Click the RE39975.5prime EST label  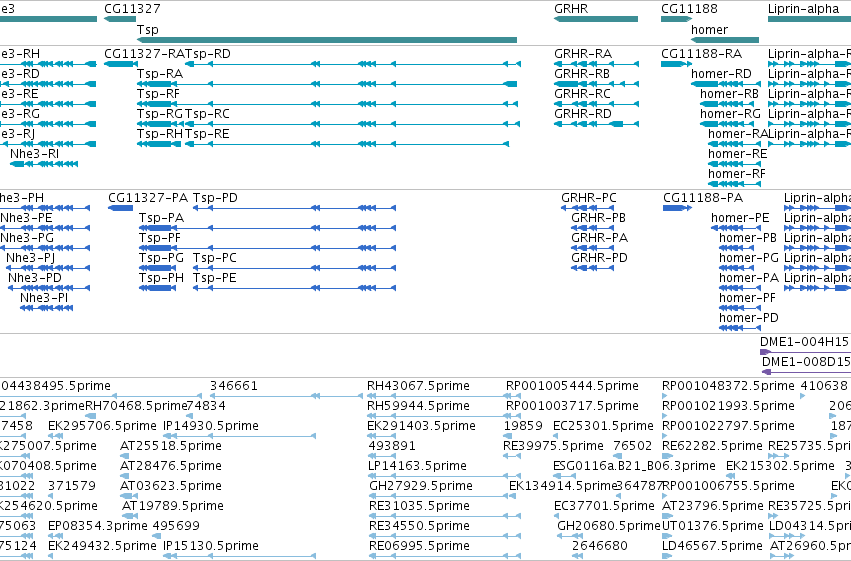[554, 446]
